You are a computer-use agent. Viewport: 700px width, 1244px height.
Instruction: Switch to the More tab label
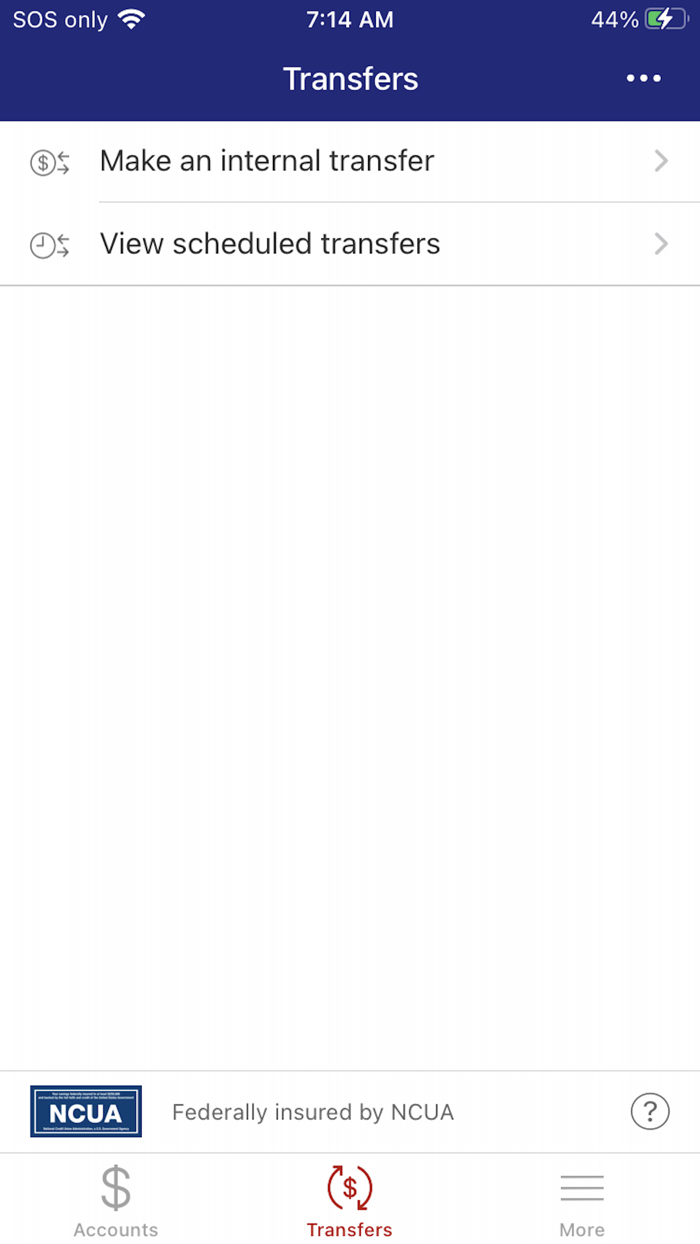point(582,1230)
